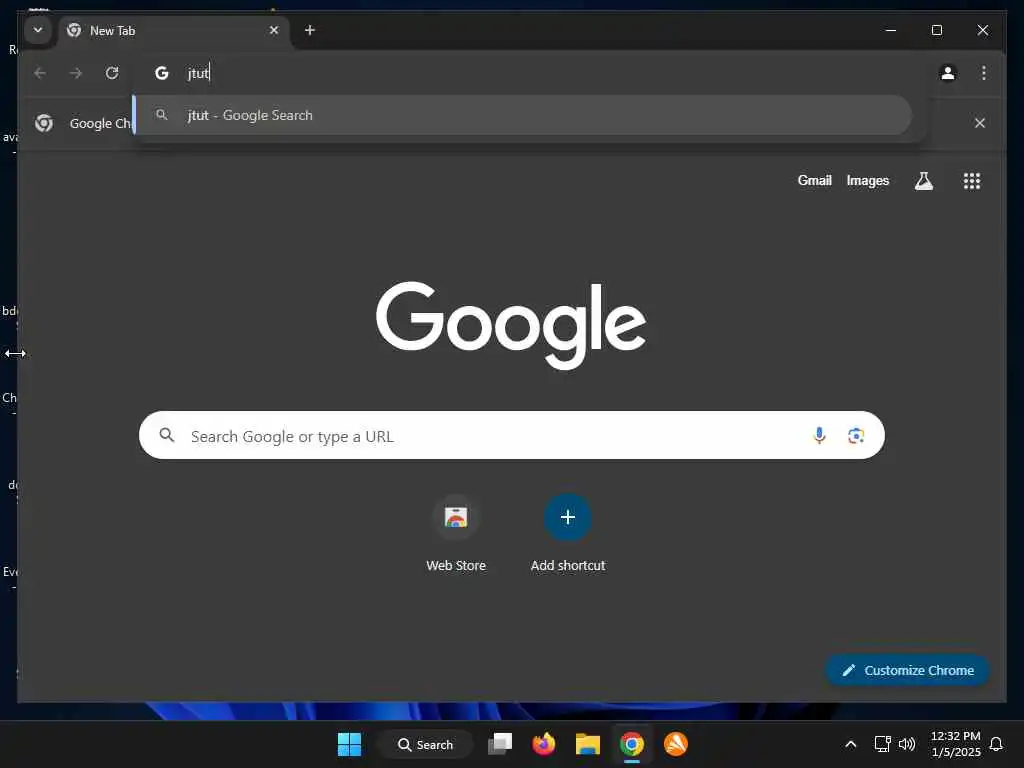Viewport: 1024px width, 768px height.
Task: Focus the Search Google or type a URL box
Action: pos(511,436)
